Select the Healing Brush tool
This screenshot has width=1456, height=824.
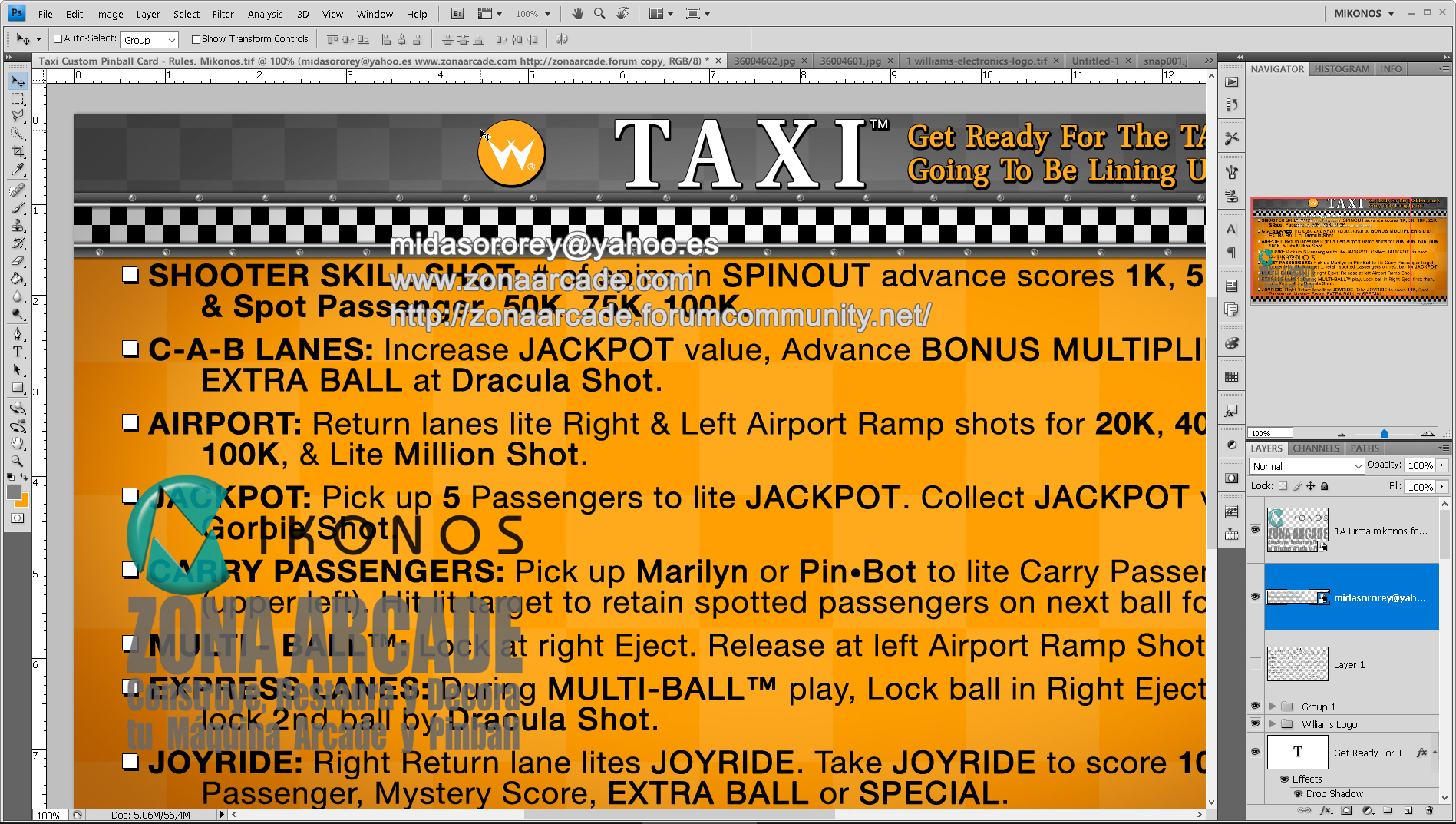pyautogui.click(x=18, y=190)
